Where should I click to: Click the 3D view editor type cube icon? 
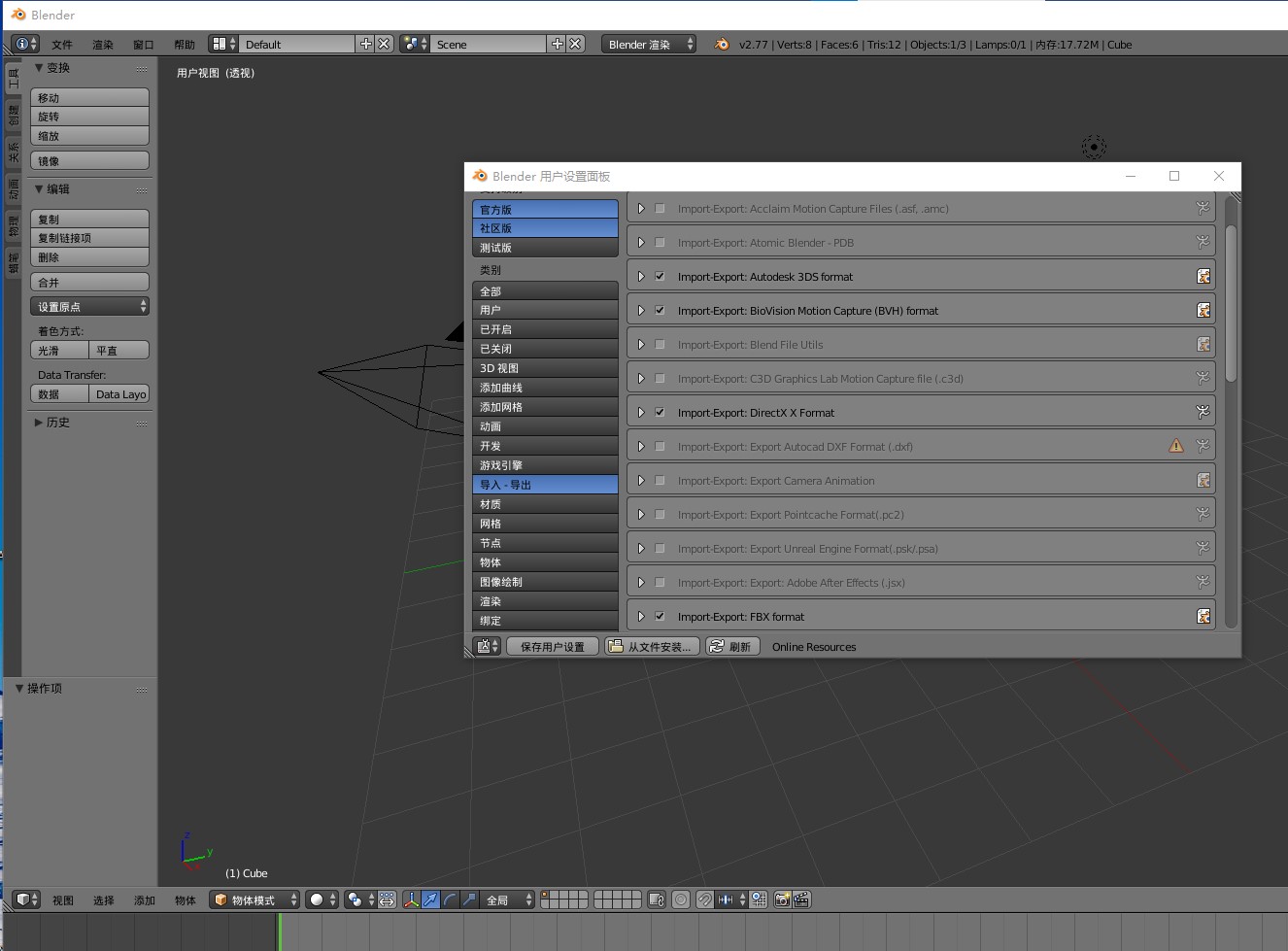click(26, 900)
